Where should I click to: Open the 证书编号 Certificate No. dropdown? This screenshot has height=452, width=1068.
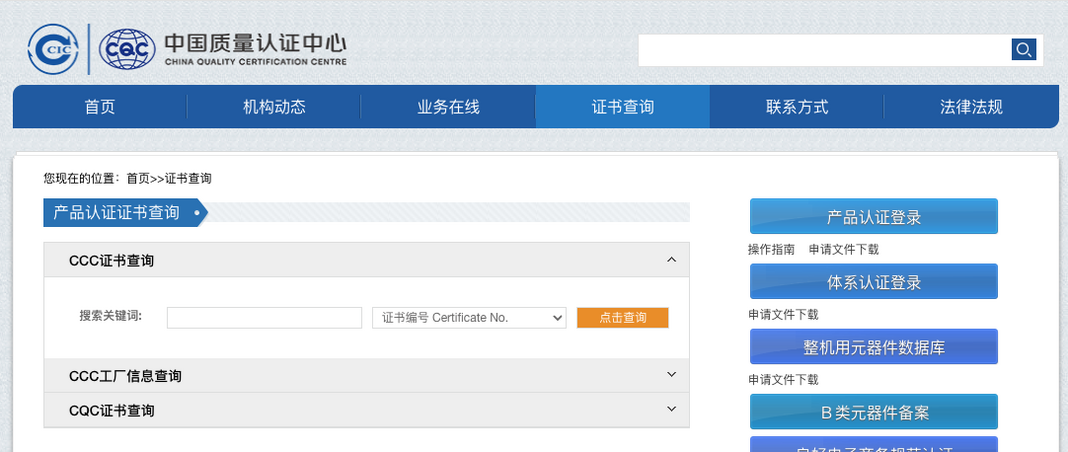click(469, 318)
